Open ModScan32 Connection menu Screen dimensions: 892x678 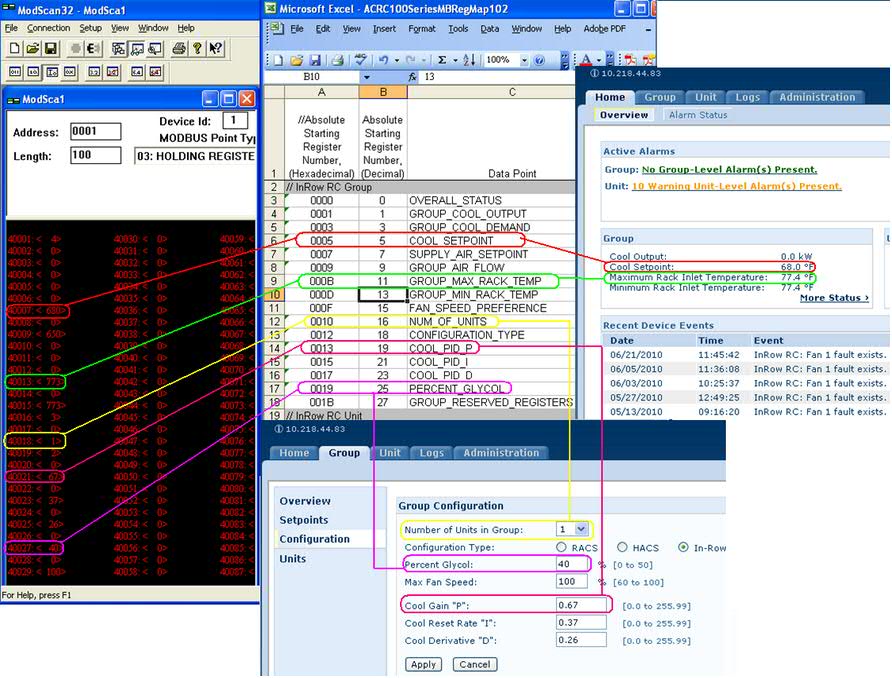pos(48,28)
